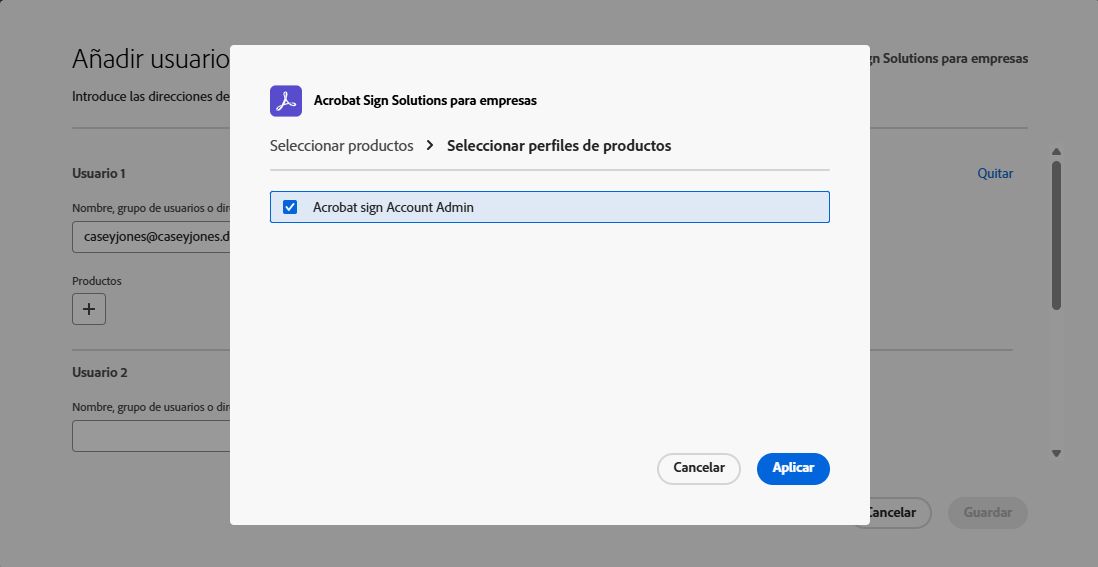Screen dimensions: 1098x567
Task: Go back to Seleccionar productos step
Action: point(341,146)
